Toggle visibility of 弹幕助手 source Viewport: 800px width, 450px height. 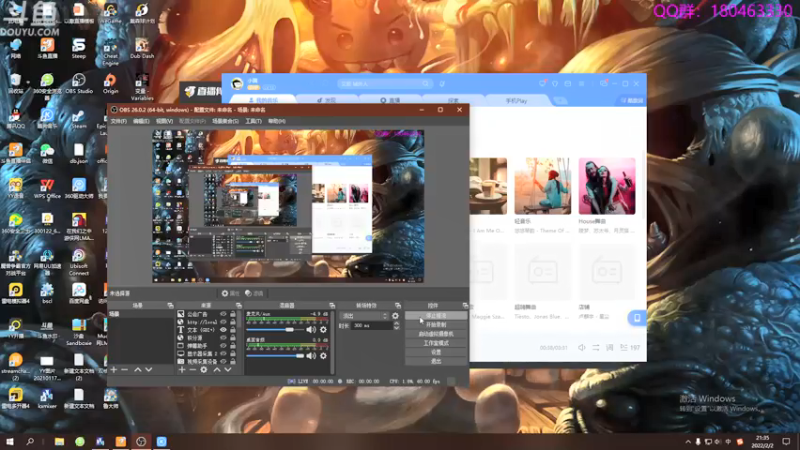223,345
